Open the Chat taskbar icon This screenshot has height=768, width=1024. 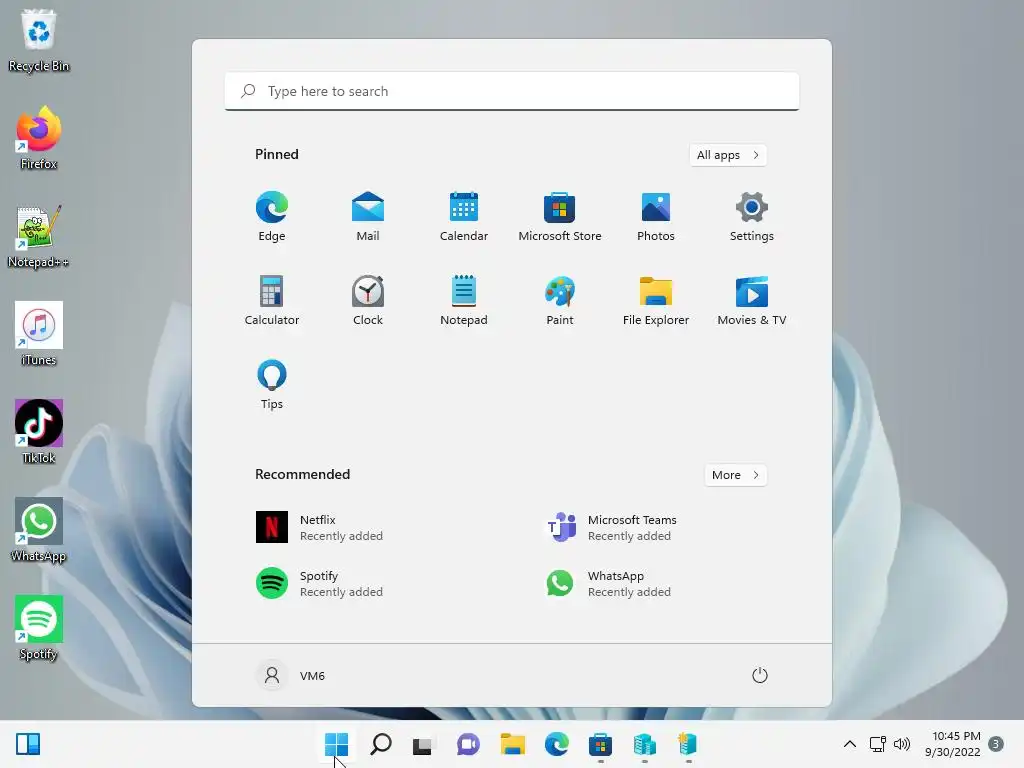(468, 744)
